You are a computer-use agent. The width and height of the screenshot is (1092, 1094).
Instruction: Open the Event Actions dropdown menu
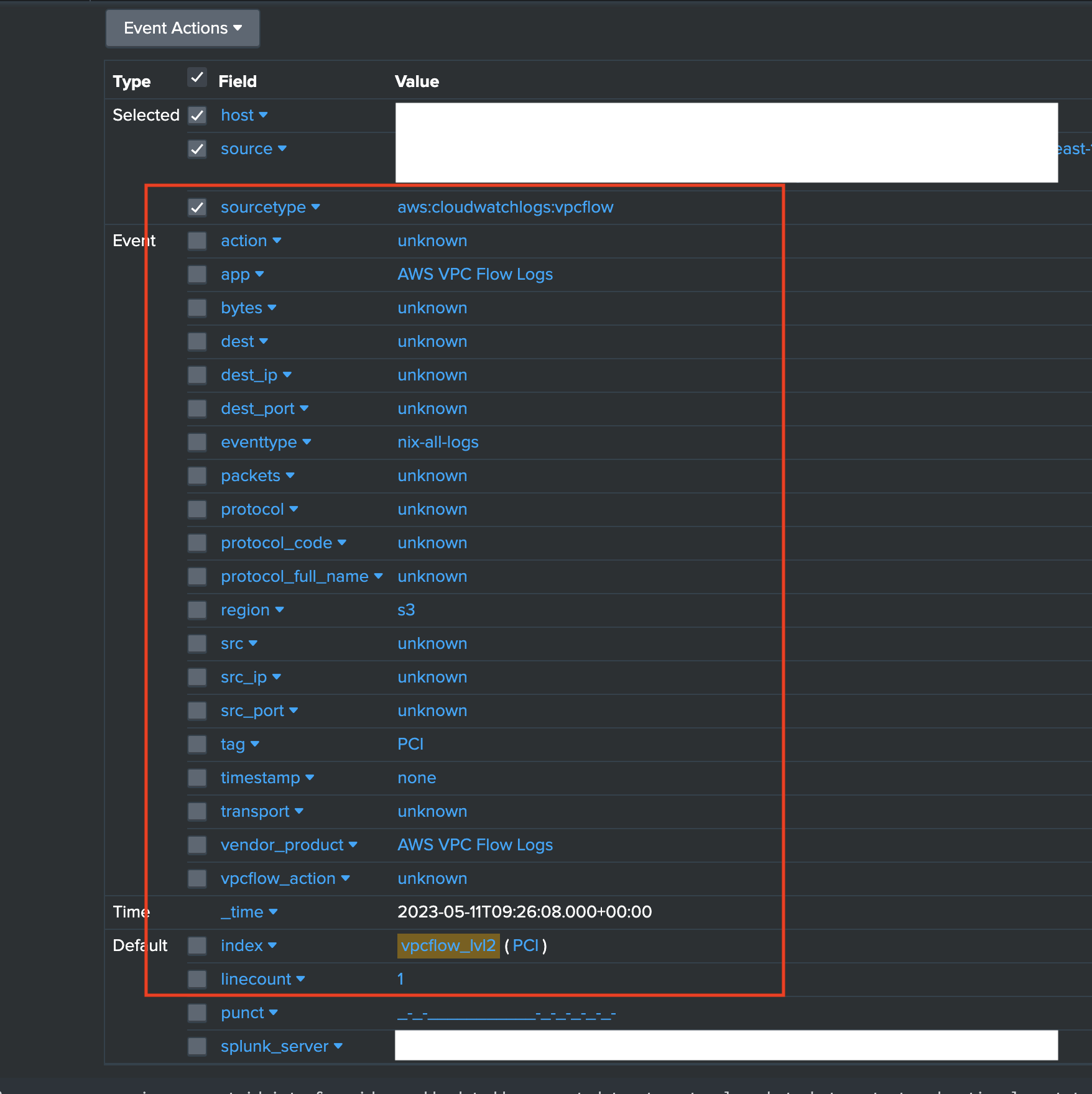pos(182,29)
